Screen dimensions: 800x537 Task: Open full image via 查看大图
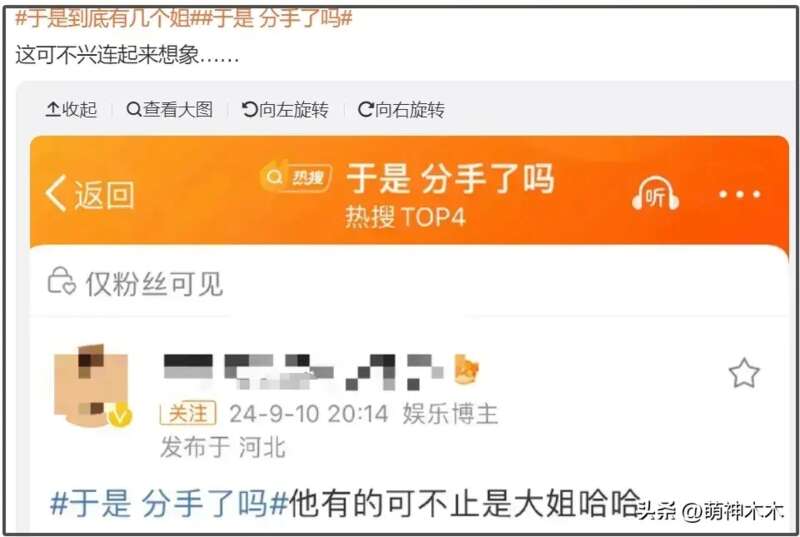click(x=169, y=110)
